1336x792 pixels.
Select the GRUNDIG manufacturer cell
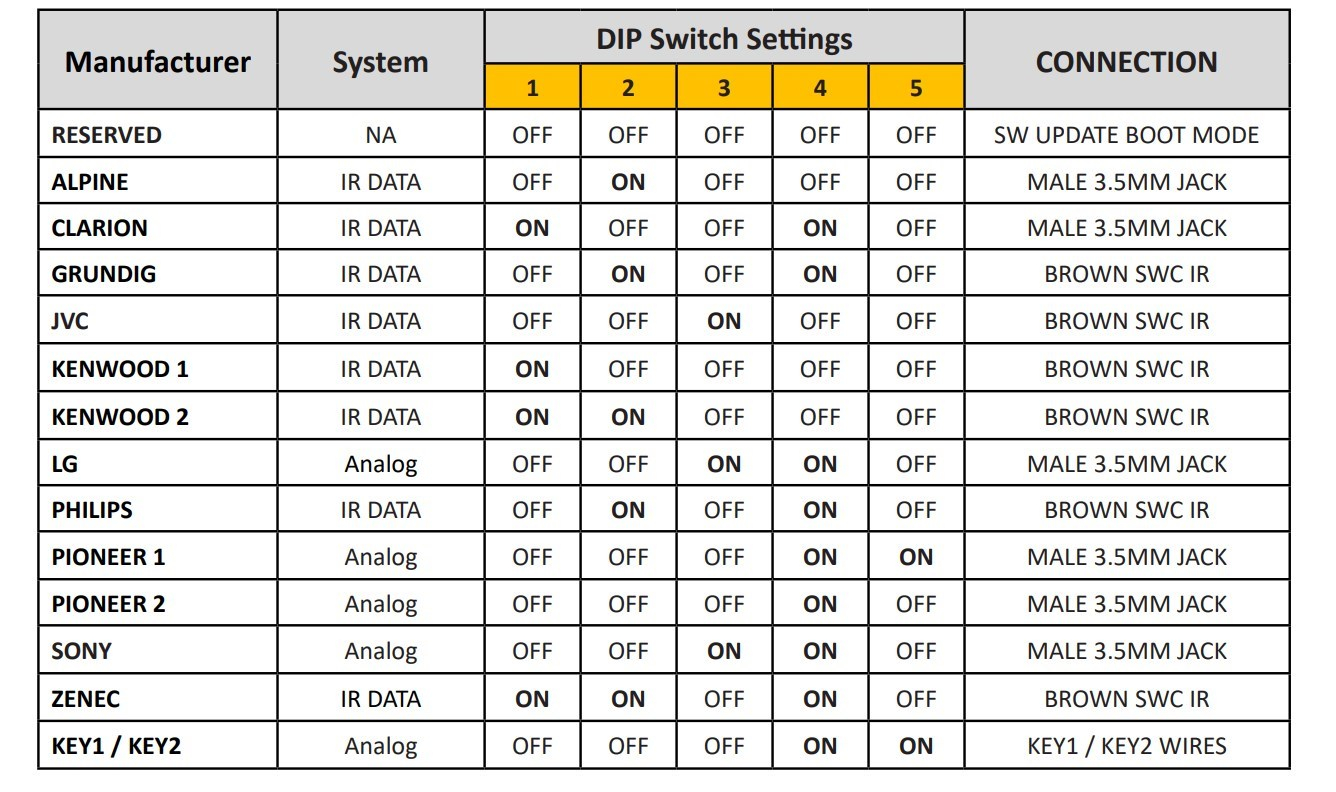(x=104, y=274)
